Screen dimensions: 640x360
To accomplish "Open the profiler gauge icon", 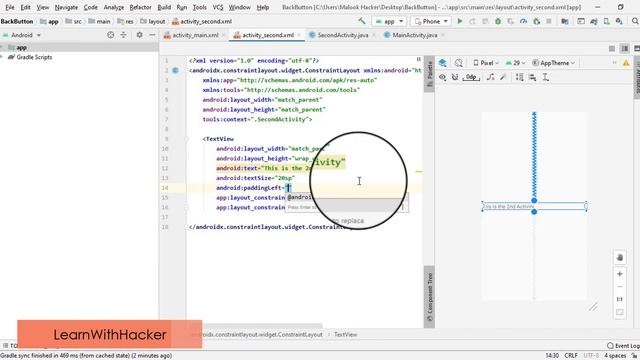I will point(523,21).
